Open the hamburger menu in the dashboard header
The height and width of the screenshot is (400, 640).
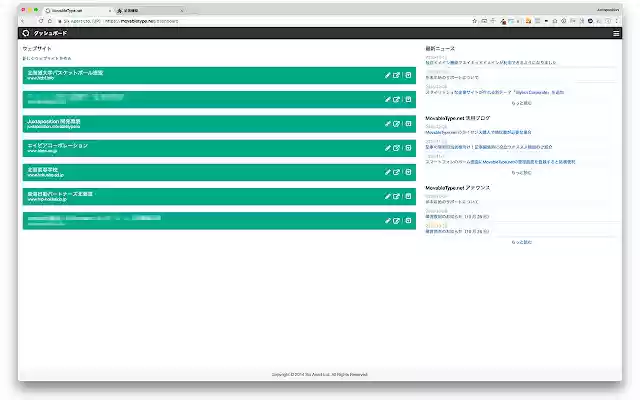616,33
